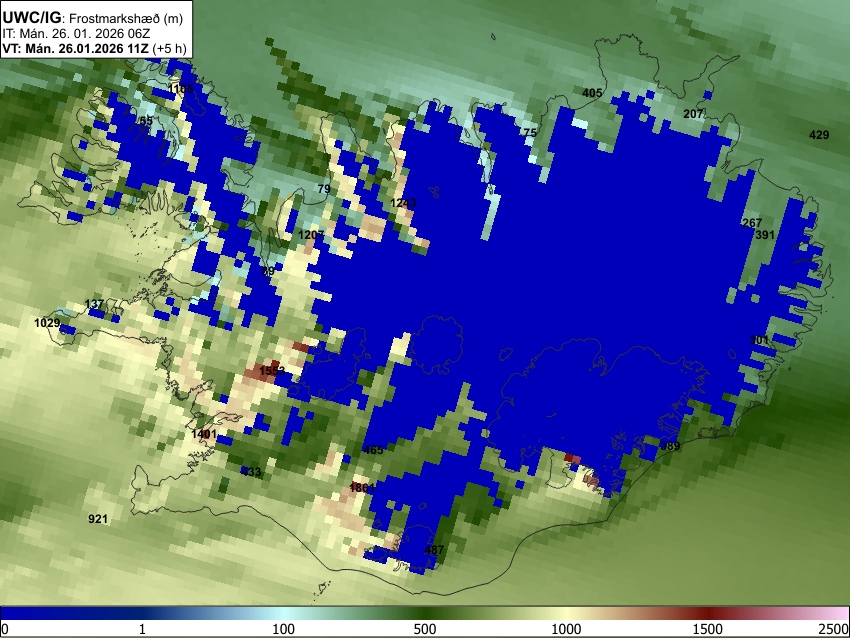This screenshot has width=850, height=638.
Task: Click the map value '1207'
Action: 311,235
